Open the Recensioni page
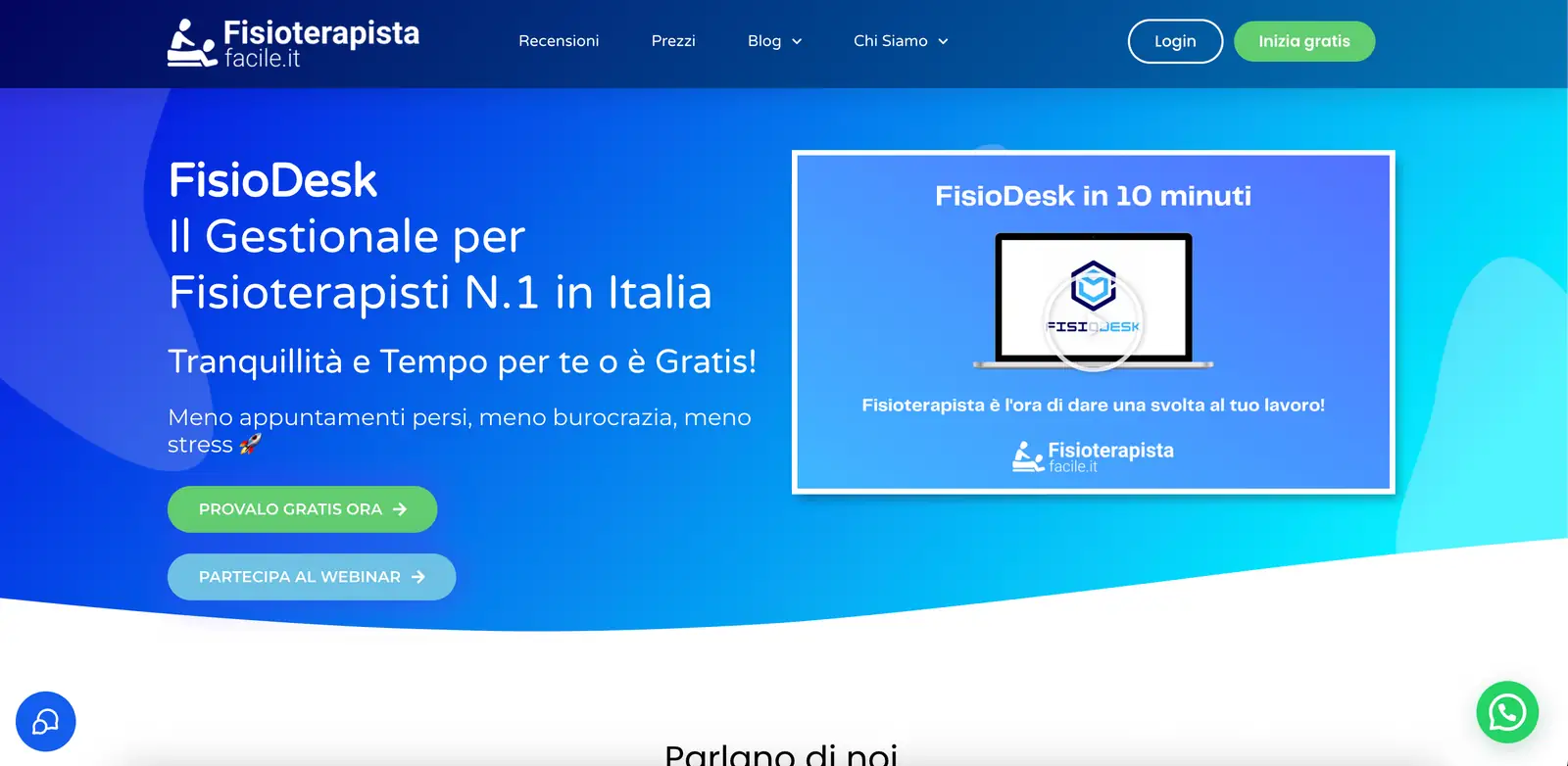 click(559, 41)
